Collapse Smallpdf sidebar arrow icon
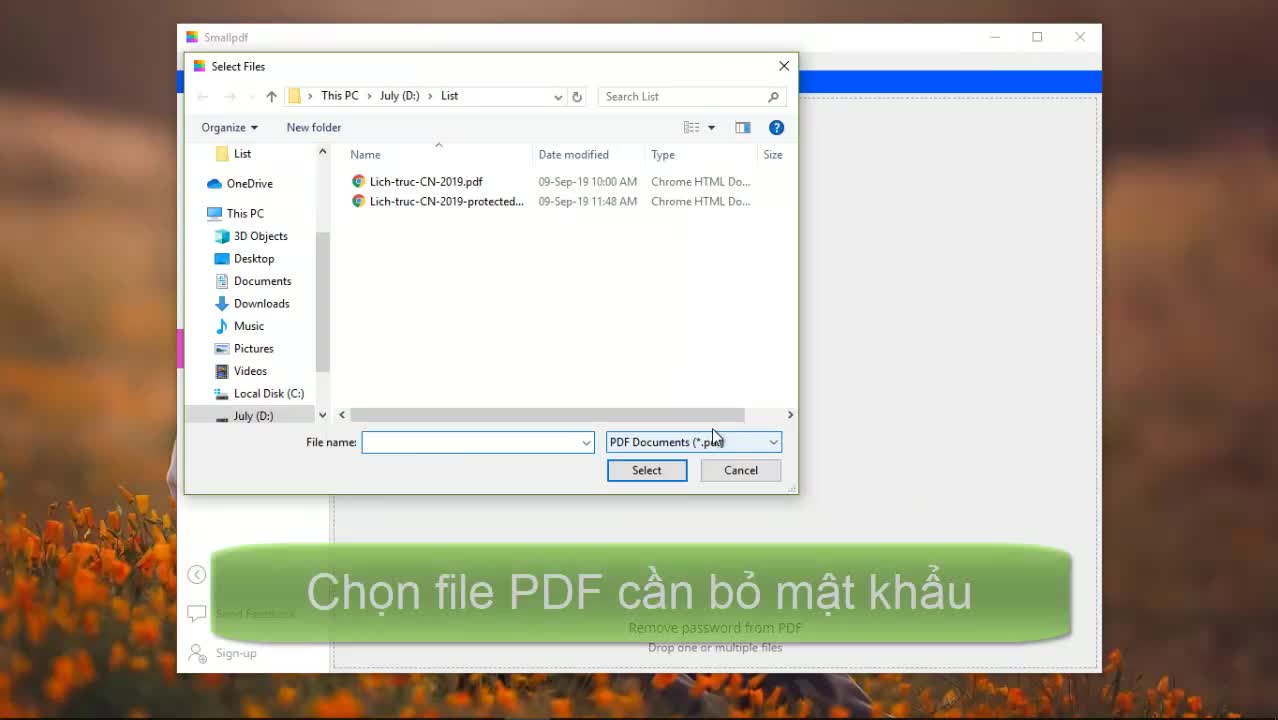1278x720 pixels. (x=197, y=574)
